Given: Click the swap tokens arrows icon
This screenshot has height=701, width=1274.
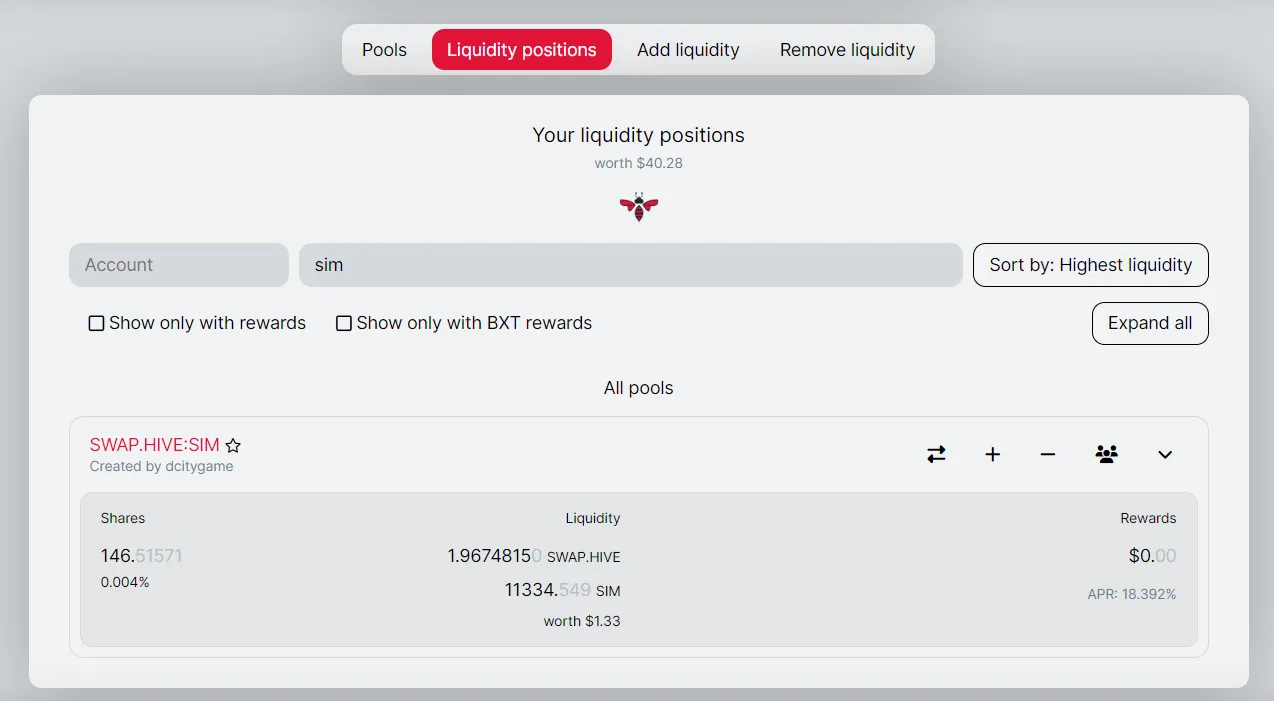Looking at the screenshot, I should [936, 454].
